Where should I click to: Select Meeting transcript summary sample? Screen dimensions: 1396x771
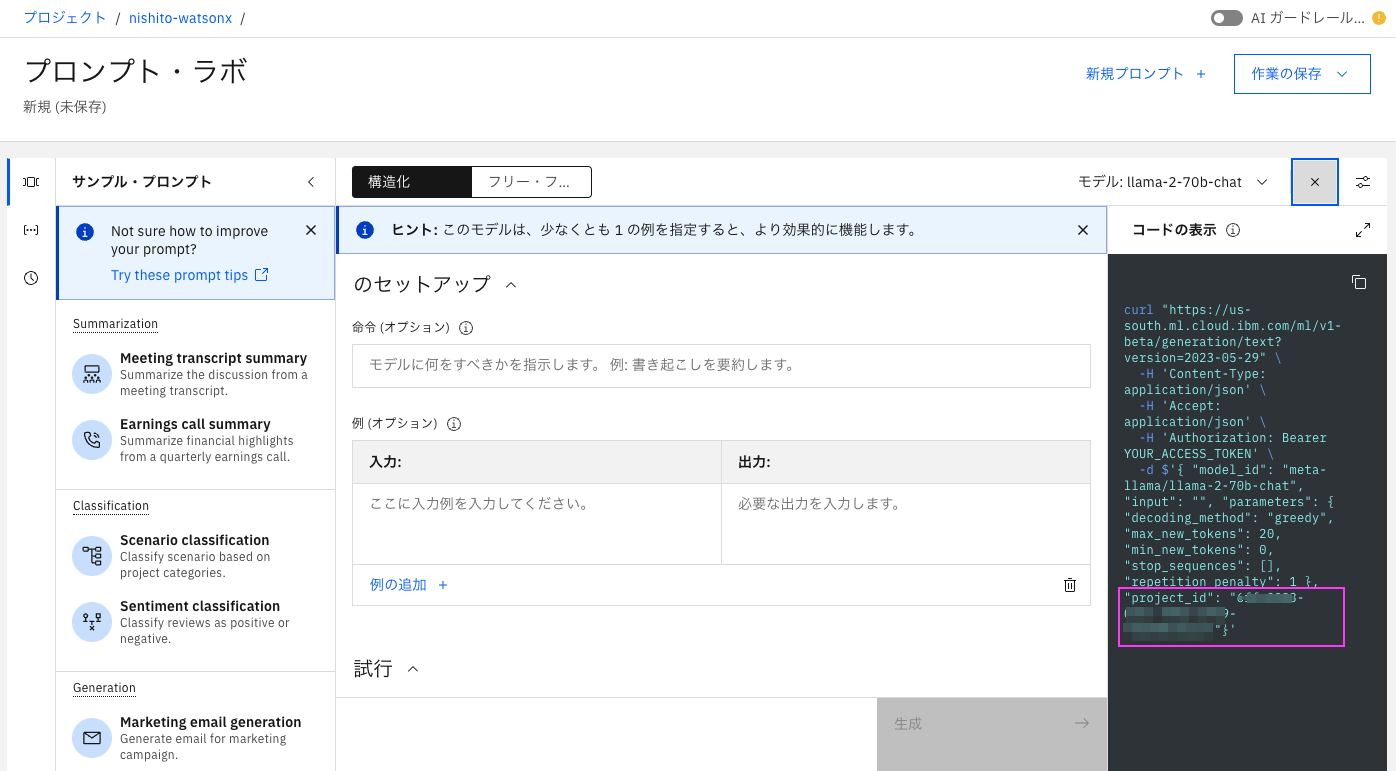[195, 374]
